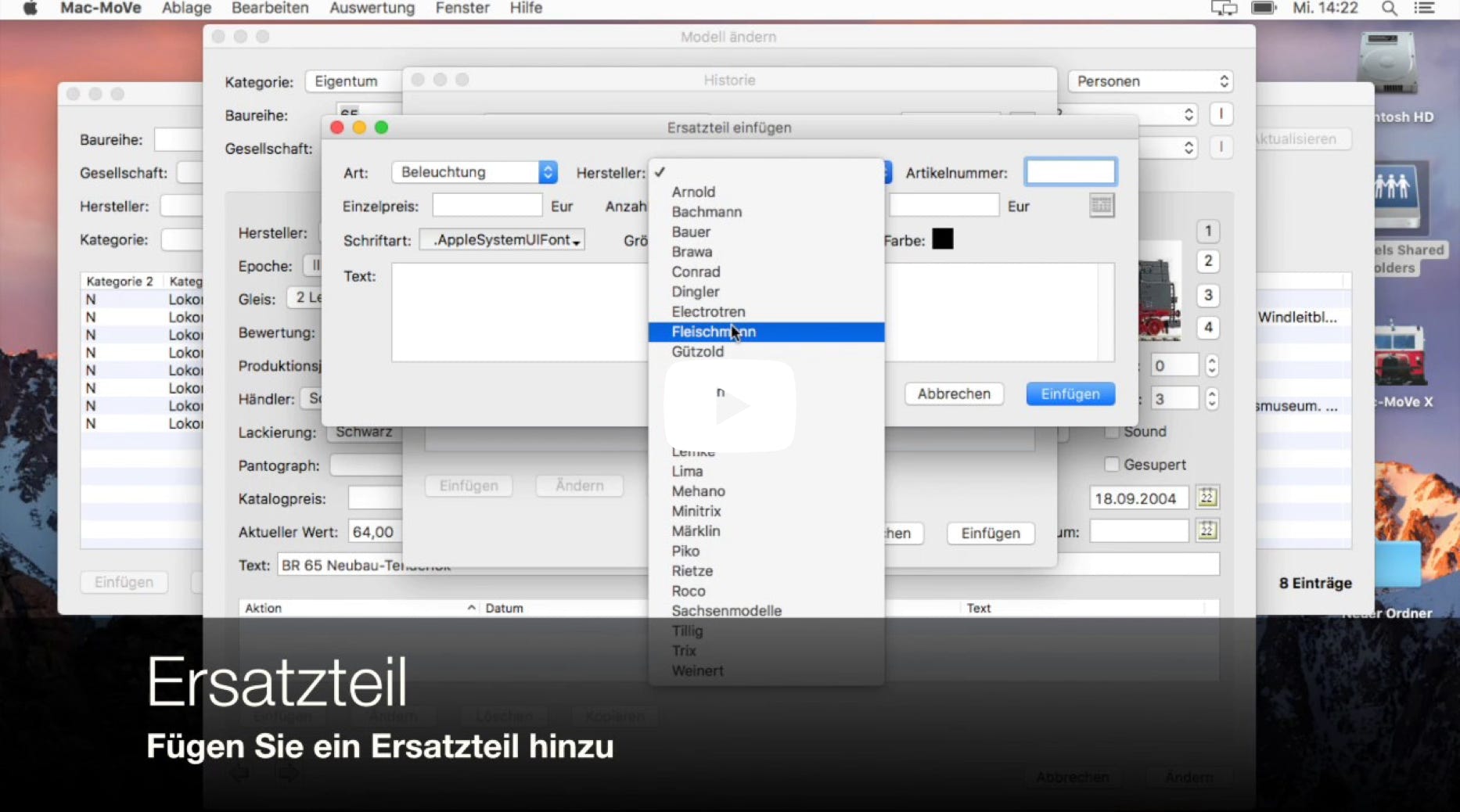Screen dimensions: 1460x812
Task: Select Piko in the manufacturer list
Action: point(766,551)
